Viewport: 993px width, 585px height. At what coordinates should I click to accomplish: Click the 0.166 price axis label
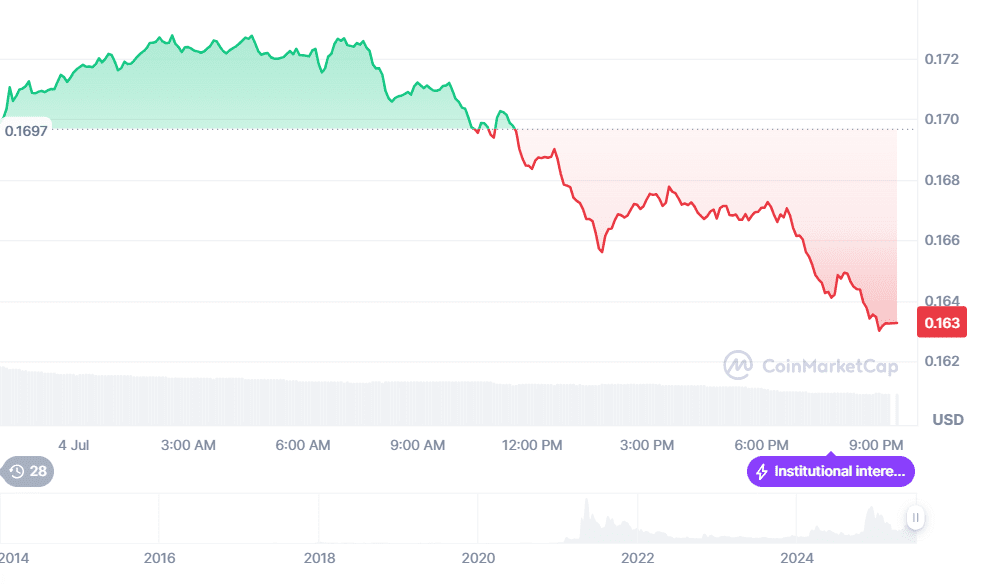click(941, 241)
